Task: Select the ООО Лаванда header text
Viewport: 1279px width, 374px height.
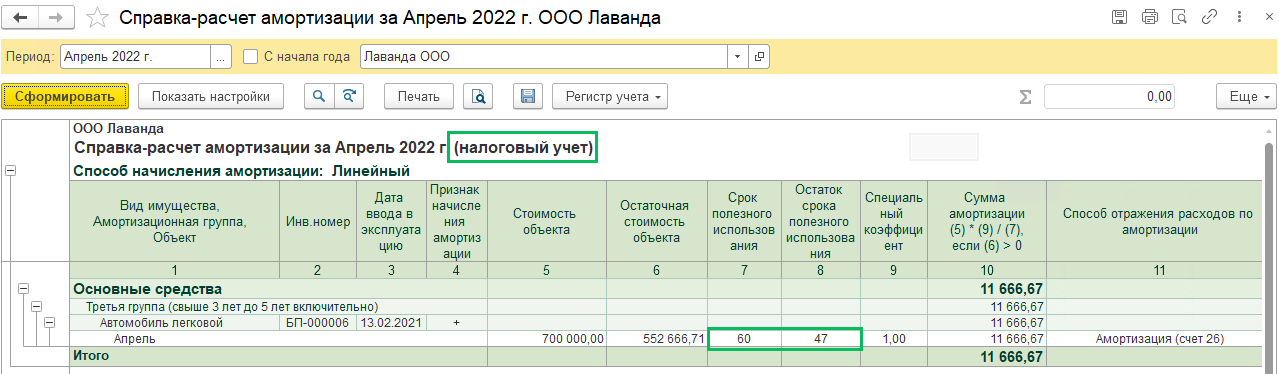Action: (119, 128)
